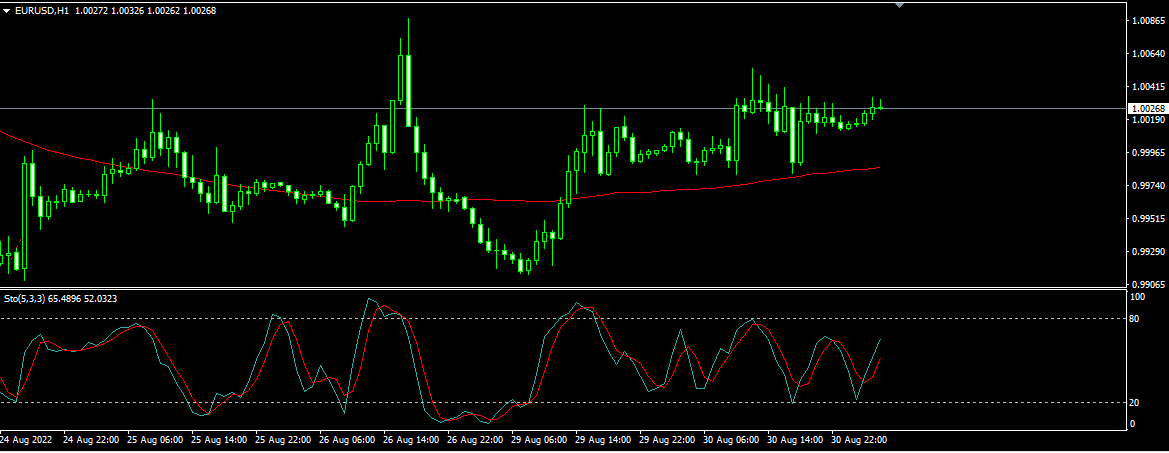Click time label 25 Aug 14:00
The height and width of the screenshot is (453, 1169).
pyautogui.click(x=219, y=440)
